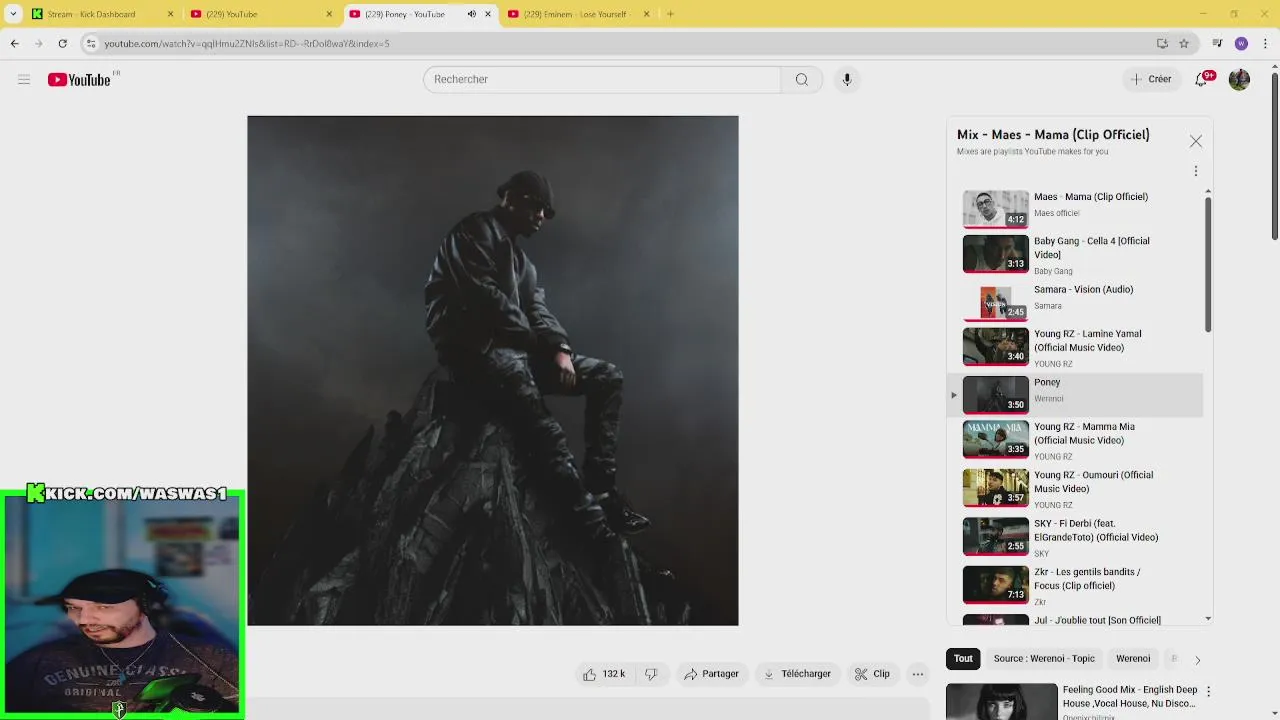Click the install app icon in address bar

(1162, 43)
